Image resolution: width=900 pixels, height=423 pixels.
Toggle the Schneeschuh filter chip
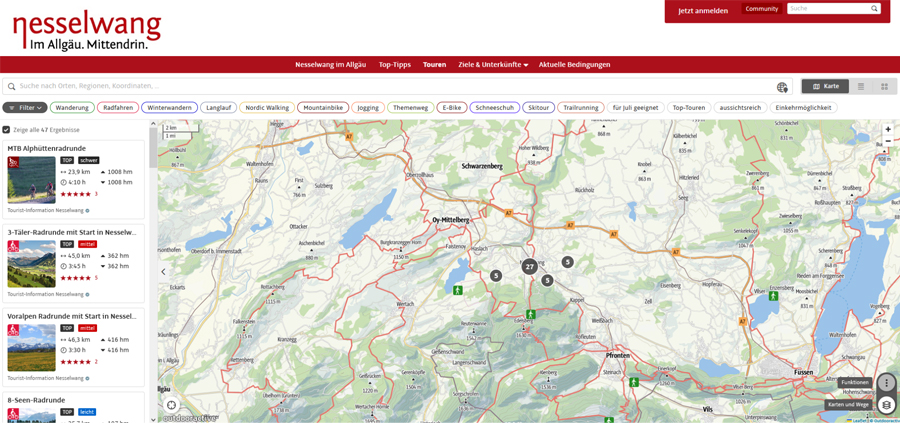tap(495, 107)
